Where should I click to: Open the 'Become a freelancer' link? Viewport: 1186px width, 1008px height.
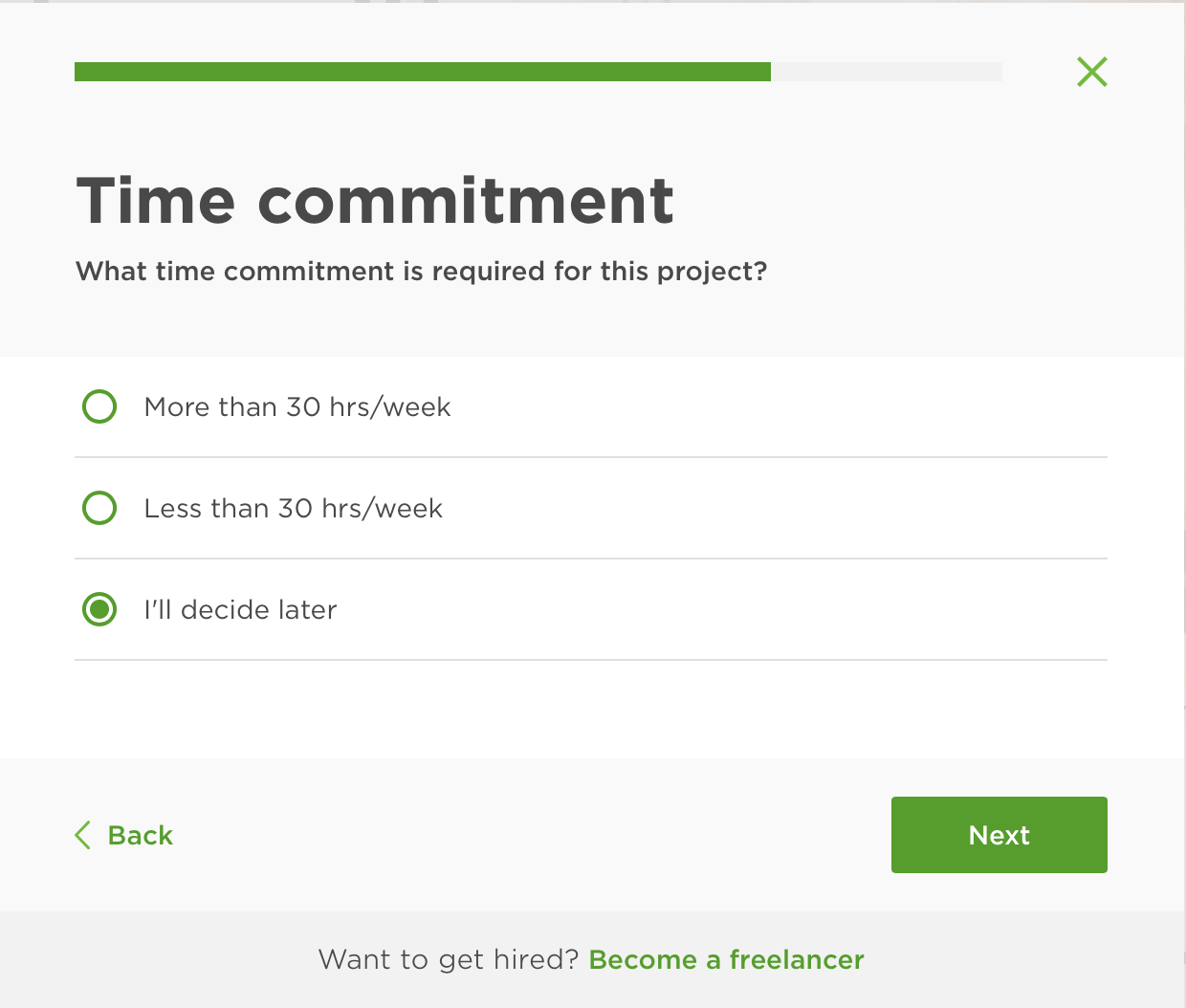tap(726, 960)
